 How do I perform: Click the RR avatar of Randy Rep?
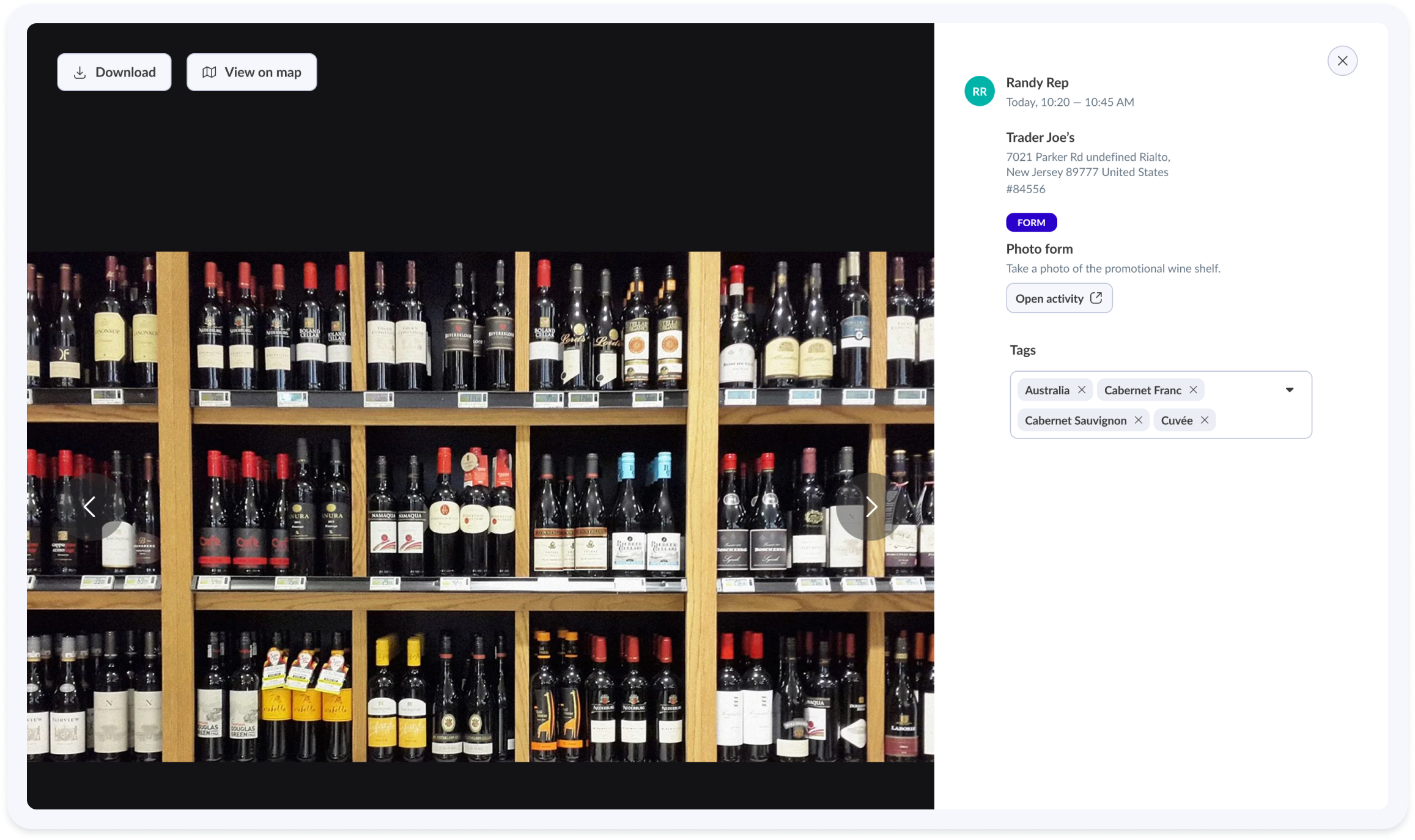(x=980, y=91)
